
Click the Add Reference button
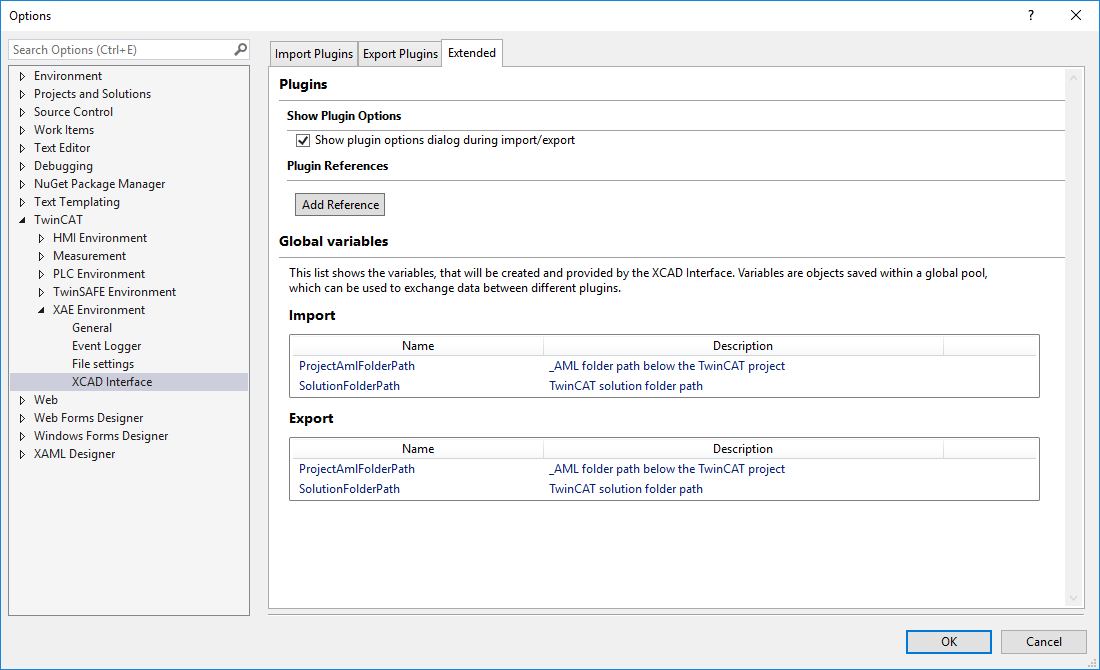pyautogui.click(x=340, y=205)
